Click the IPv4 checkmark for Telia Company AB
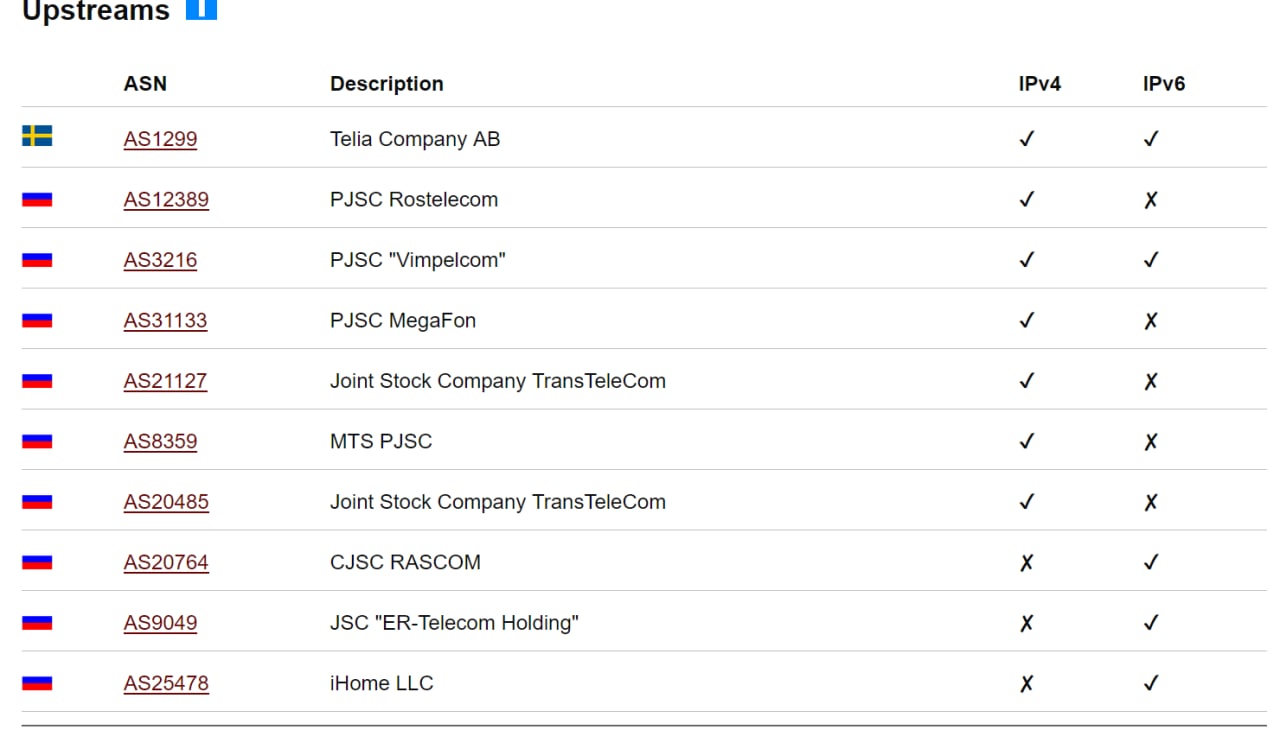This screenshot has height=730, width=1280. tap(1026, 139)
